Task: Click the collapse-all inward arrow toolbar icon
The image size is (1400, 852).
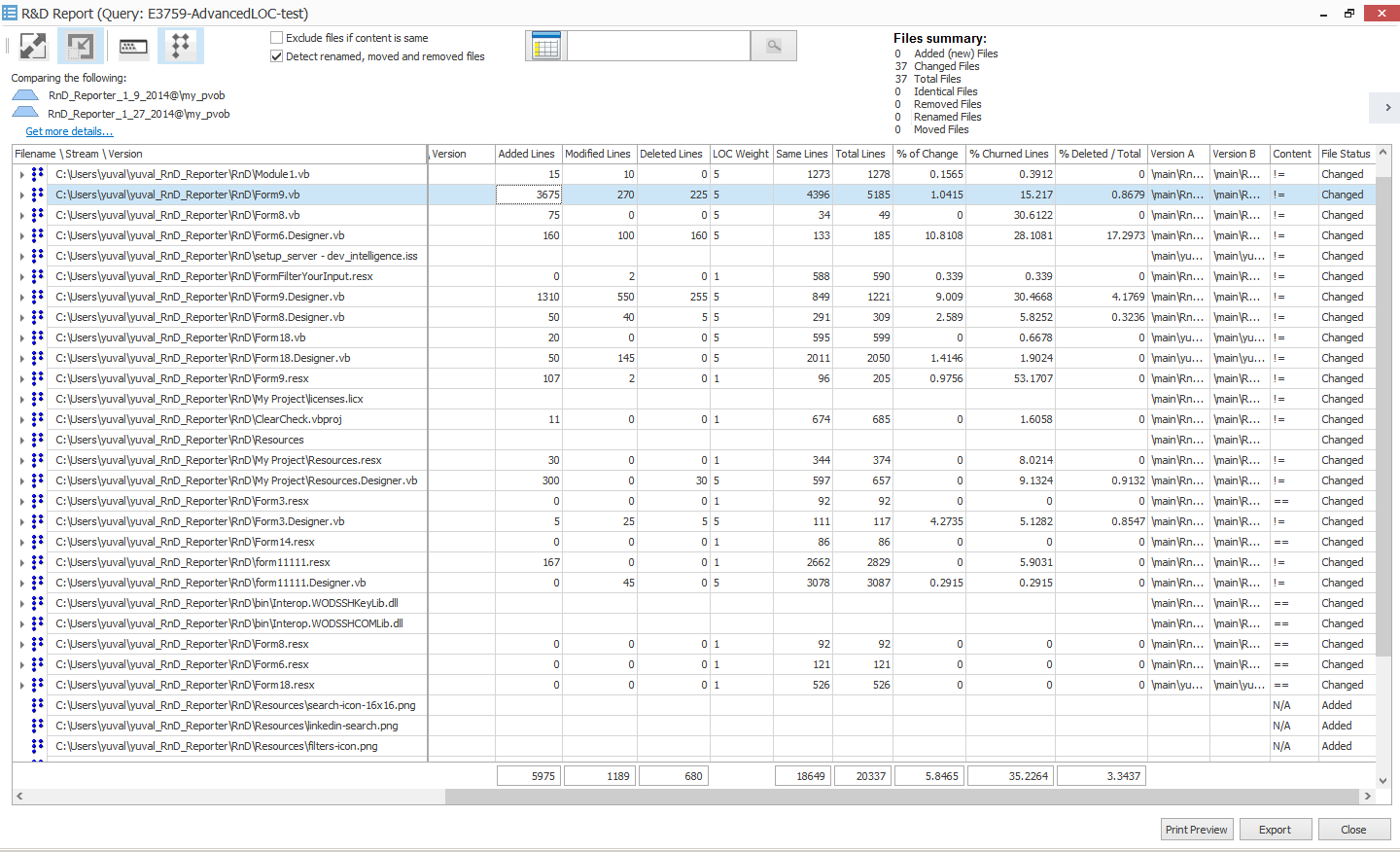Action: click(81, 46)
